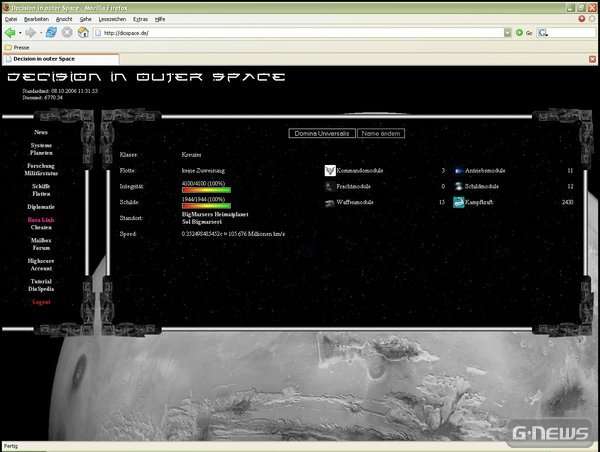This screenshot has height=452, width=600.
Task: Open the Extras menu
Action: pos(140,19)
